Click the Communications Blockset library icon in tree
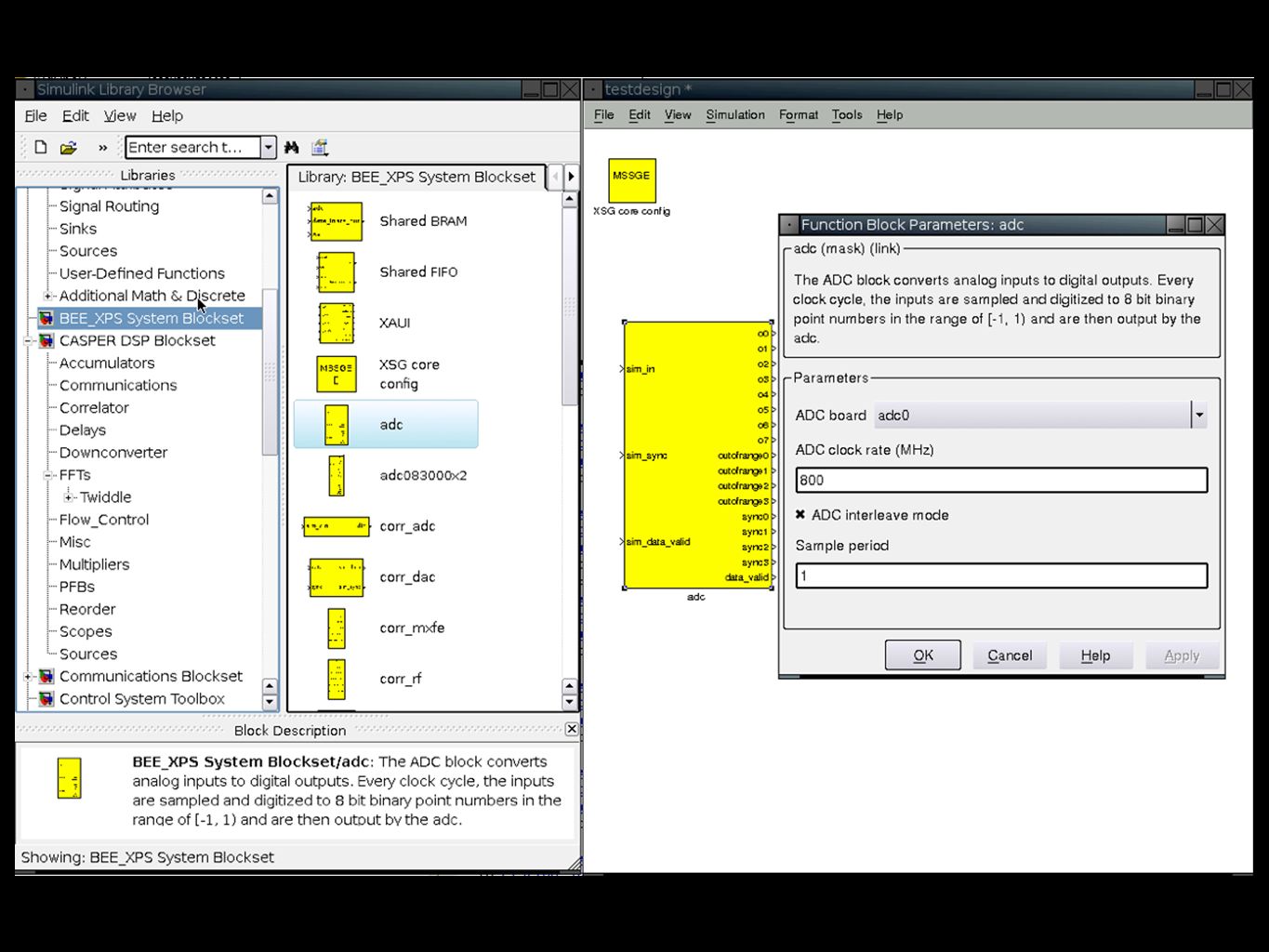The height and width of the screenshot is (952, 1269). tap(46, 676)
